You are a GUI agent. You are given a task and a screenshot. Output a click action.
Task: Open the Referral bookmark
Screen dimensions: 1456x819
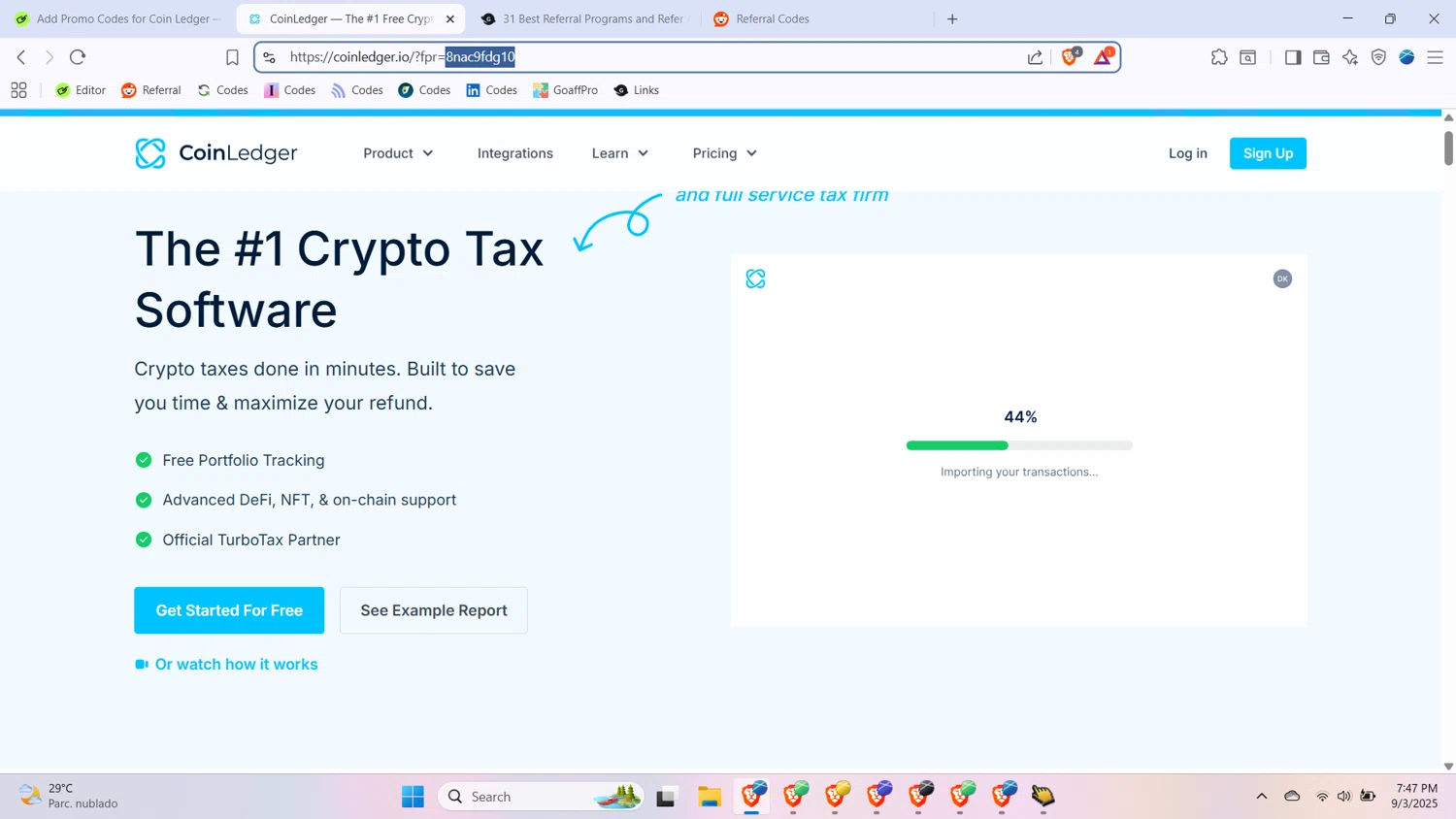coord(150,90)
